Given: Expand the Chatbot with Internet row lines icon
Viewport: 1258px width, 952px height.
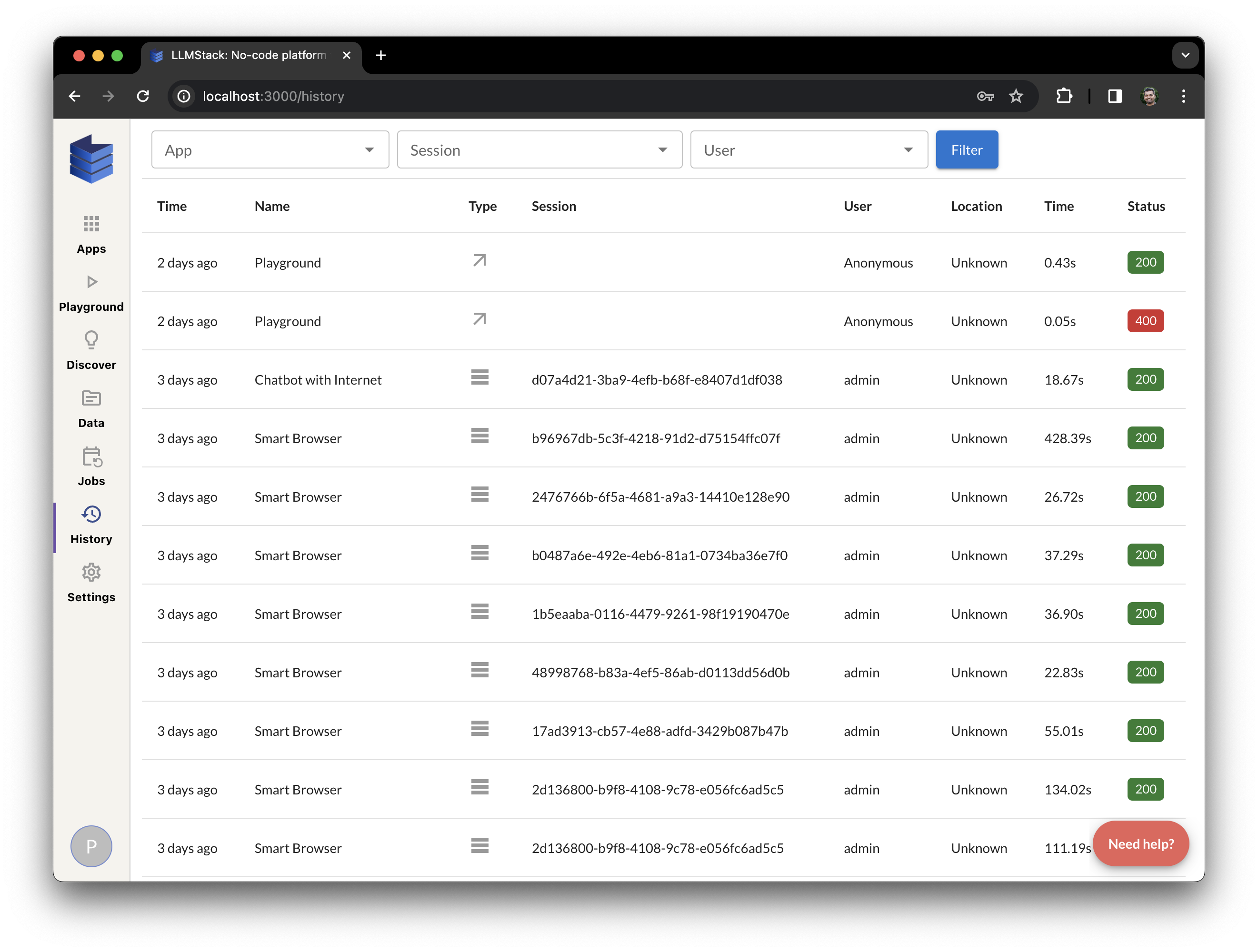Looking at the screenshot, I should pos(479,377).
